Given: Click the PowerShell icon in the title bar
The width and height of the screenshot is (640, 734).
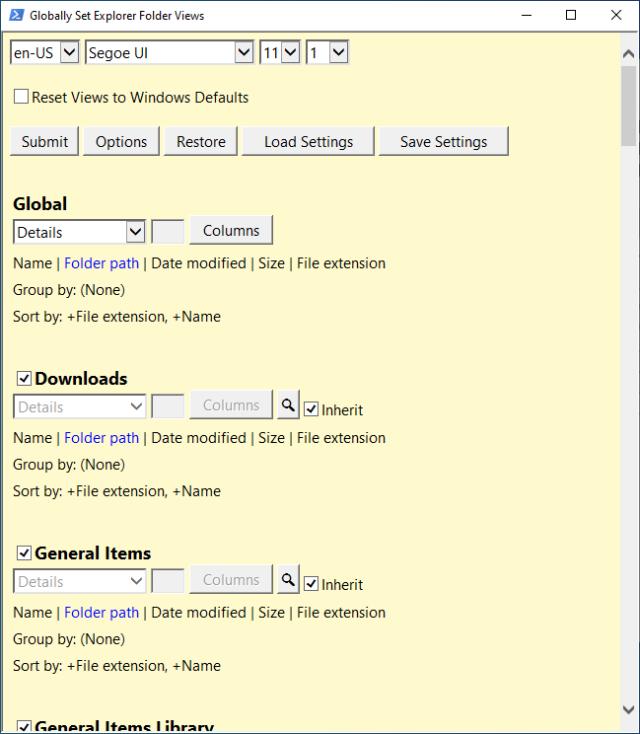Looking at the screenshot, I should (x=16, y=15).
